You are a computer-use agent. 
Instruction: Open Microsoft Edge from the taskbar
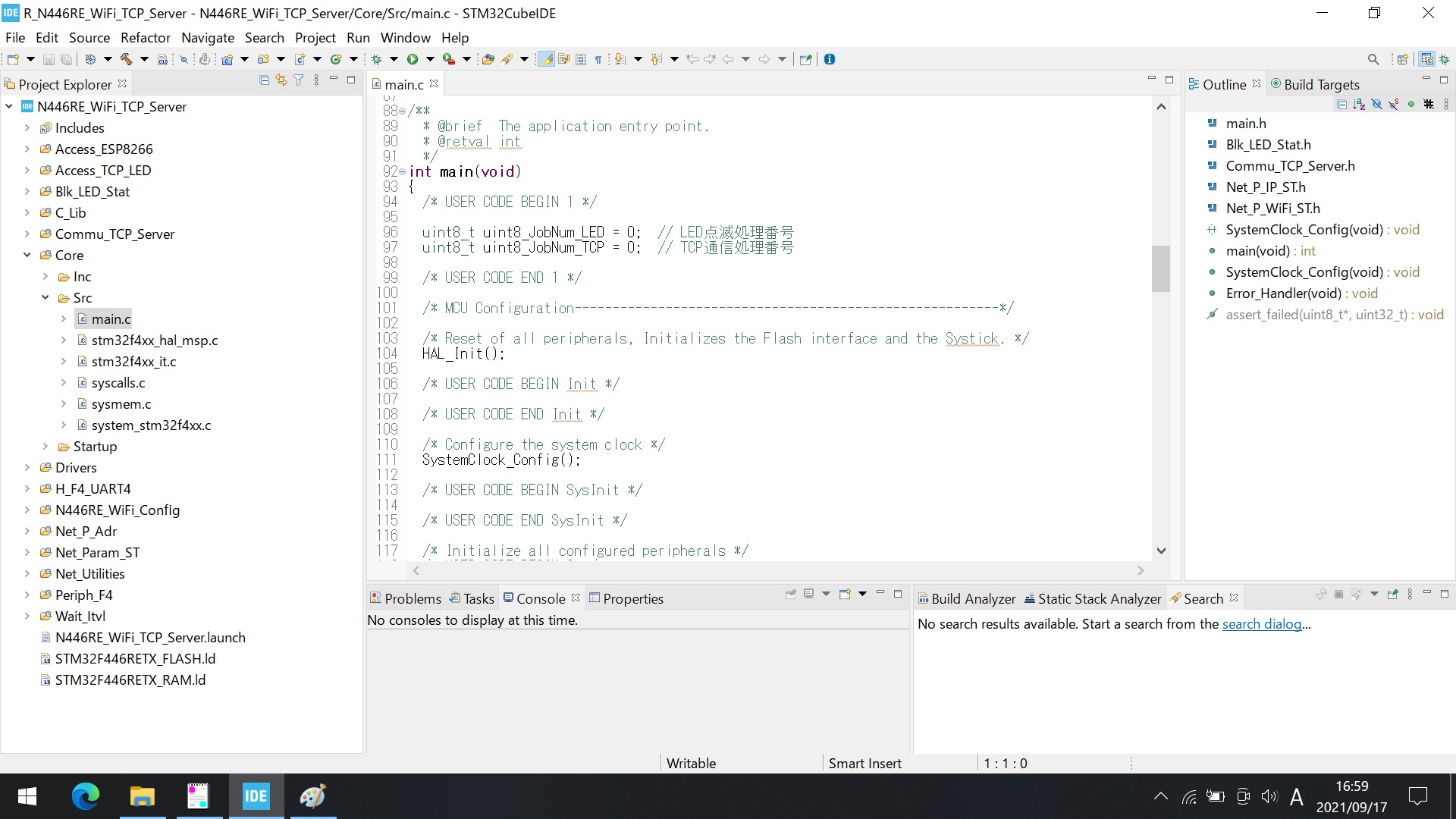tap(85, 796)
